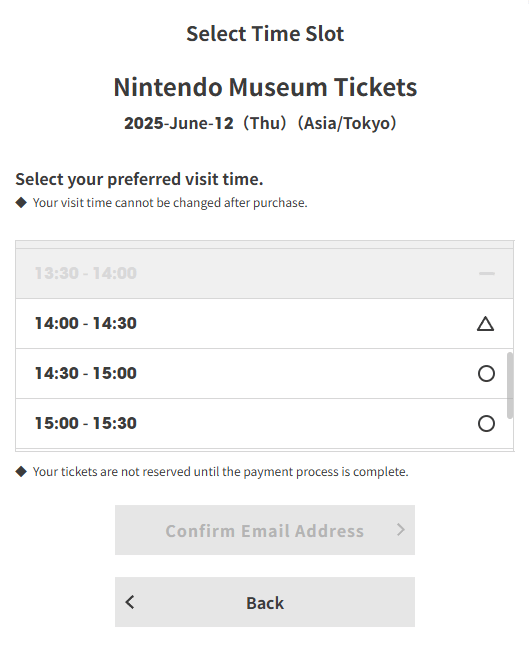Click diamond bullet beside tickets not reserved notice

point(21,471)
